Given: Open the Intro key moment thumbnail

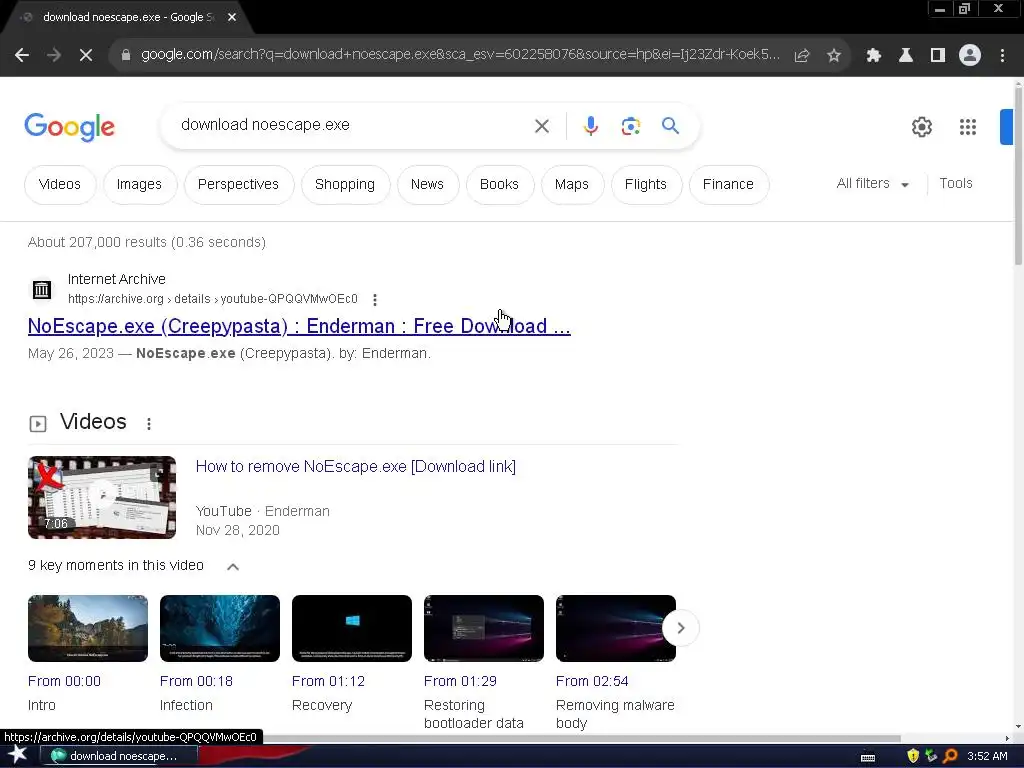Looking at the screenshot, I should [x=88, y=628].
